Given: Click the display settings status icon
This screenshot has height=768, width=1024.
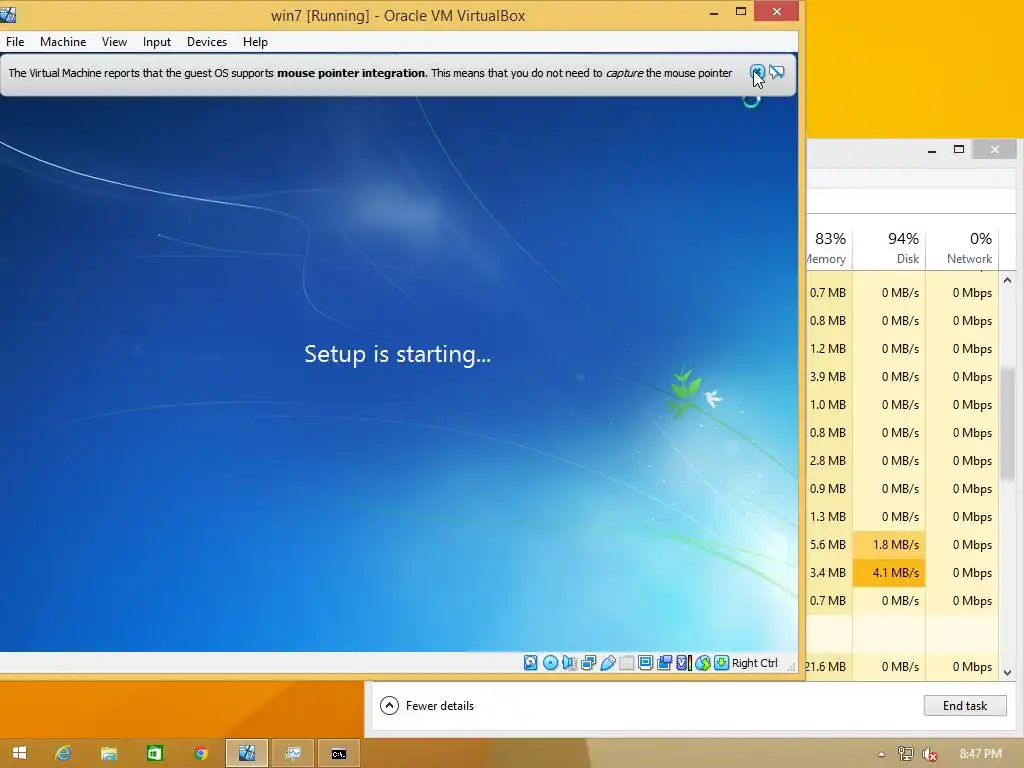Looking at the screenshot, I should click(645, 663).
